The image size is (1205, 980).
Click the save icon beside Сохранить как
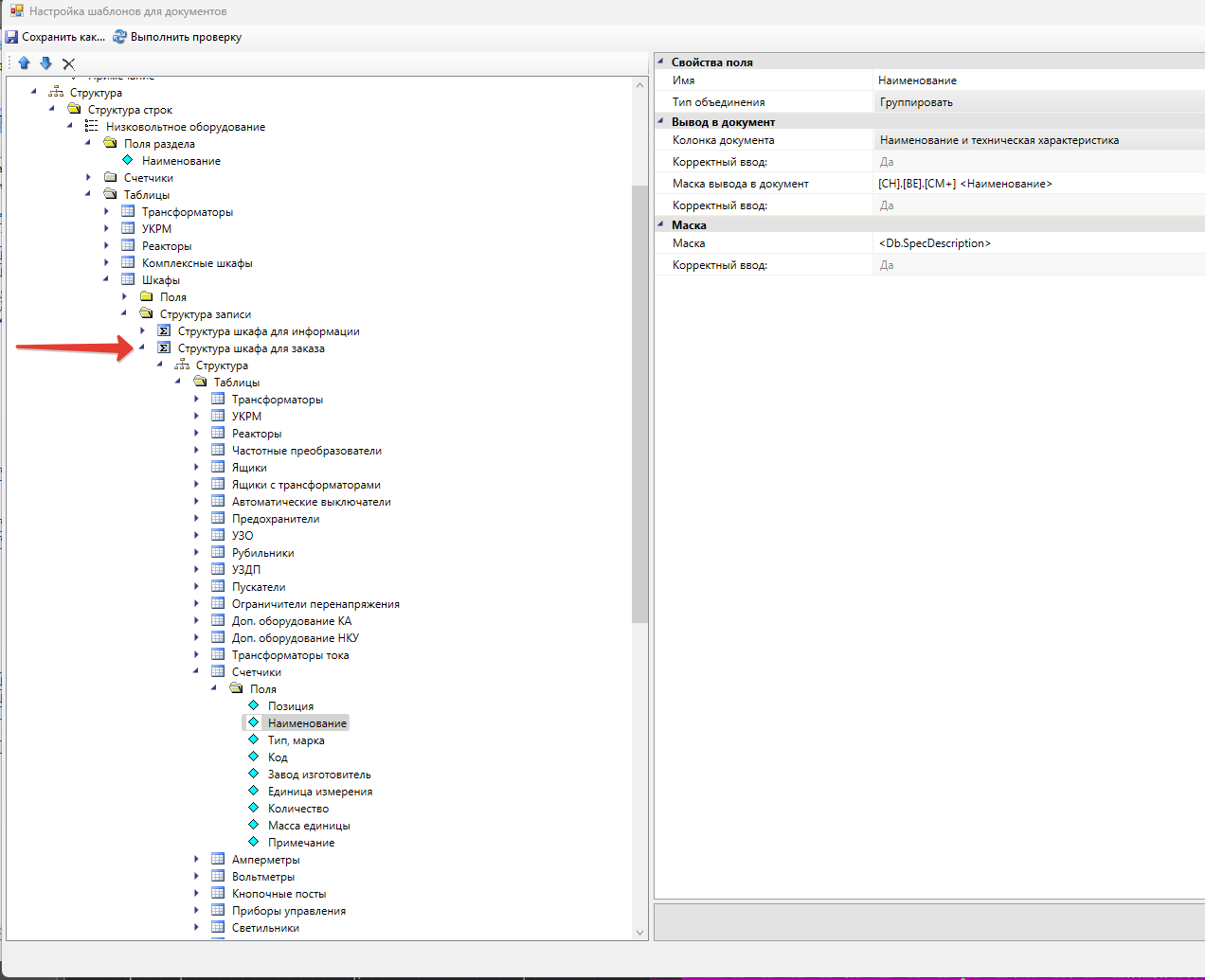click(x=11, y=37)
